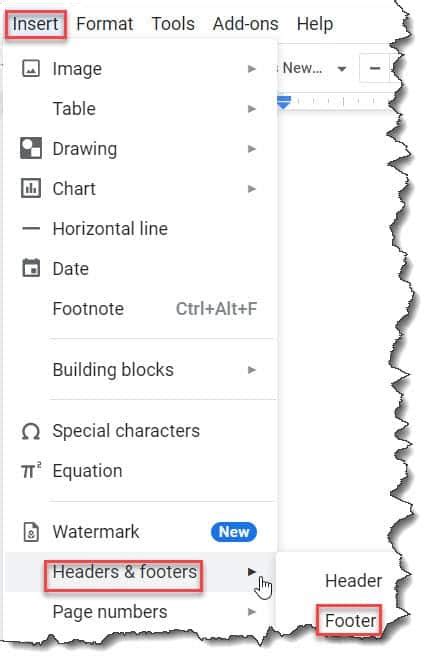Expand the Table submenu arrow

coord(252,109)
